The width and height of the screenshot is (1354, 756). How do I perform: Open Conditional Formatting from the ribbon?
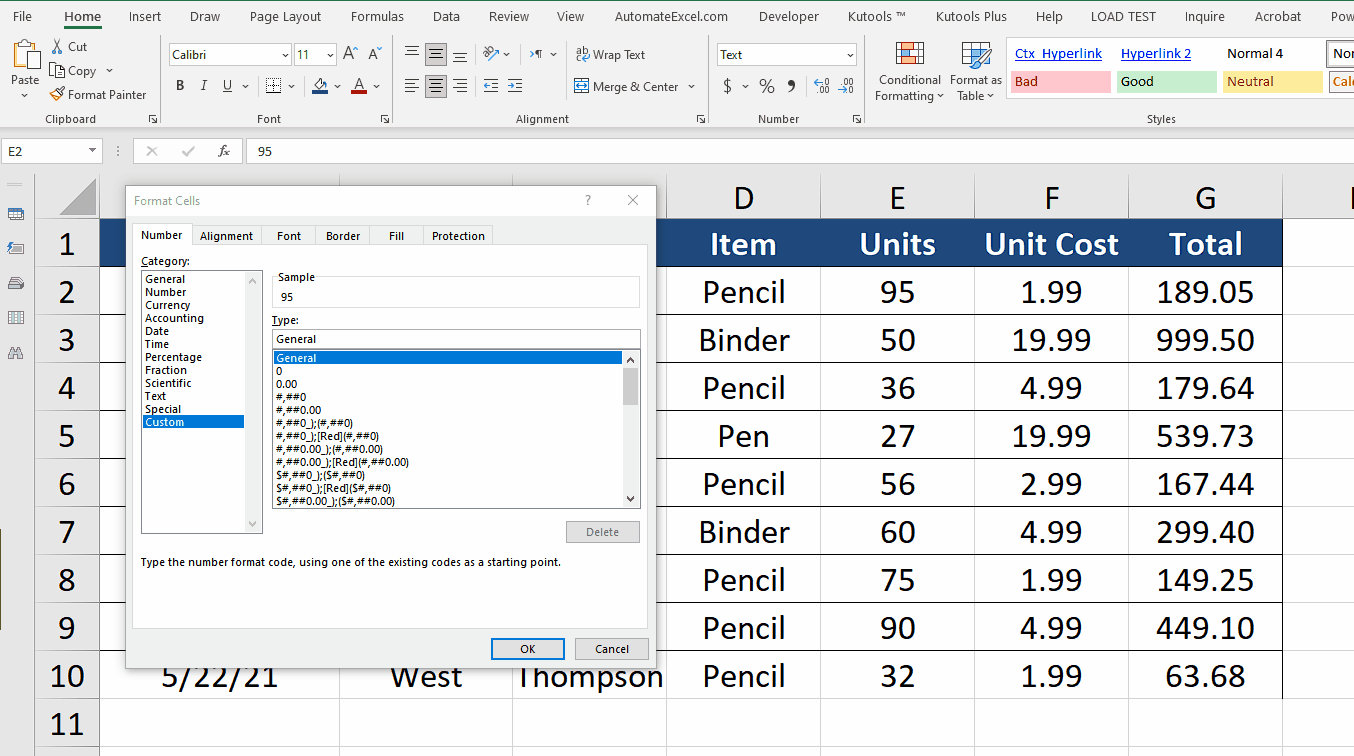(x=908, y=70)
